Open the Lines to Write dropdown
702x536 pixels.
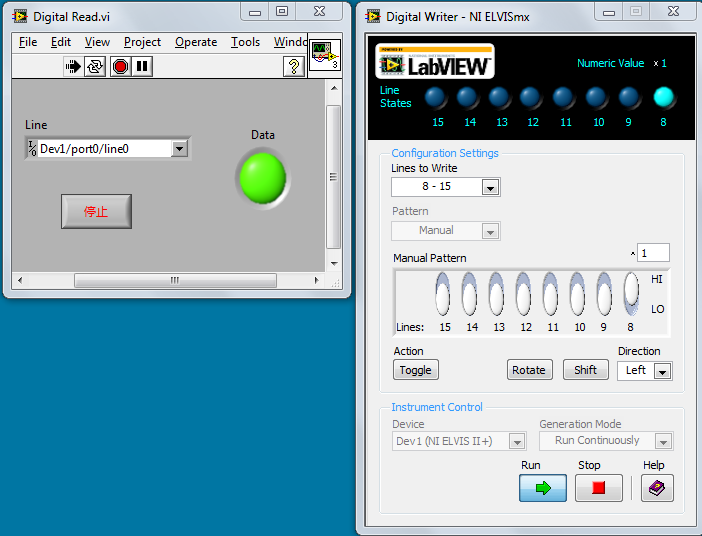pyautogui.click(x=491, y=187)
